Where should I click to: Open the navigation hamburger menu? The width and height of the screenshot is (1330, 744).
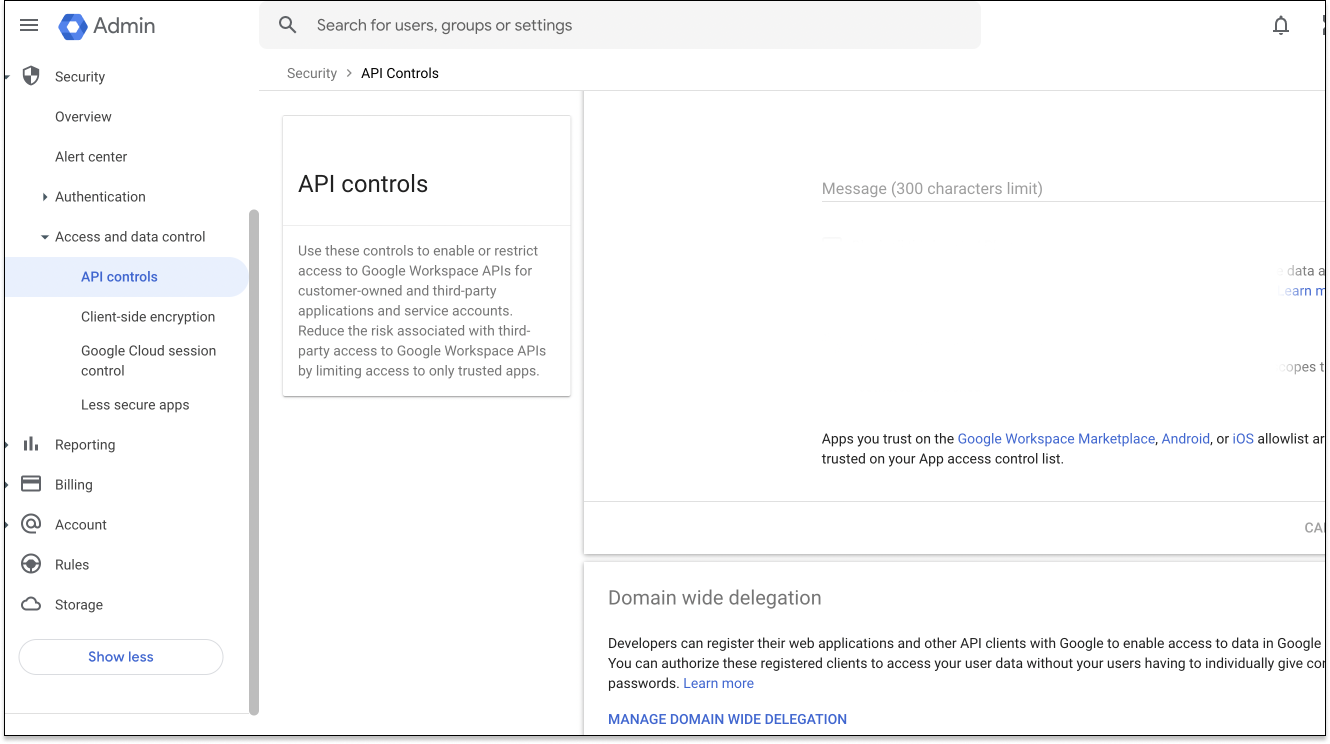point(28,25)
